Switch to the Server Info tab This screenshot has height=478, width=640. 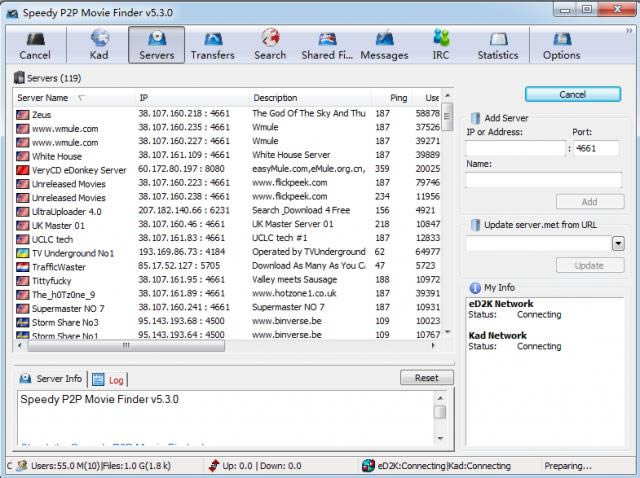(51, 379)
